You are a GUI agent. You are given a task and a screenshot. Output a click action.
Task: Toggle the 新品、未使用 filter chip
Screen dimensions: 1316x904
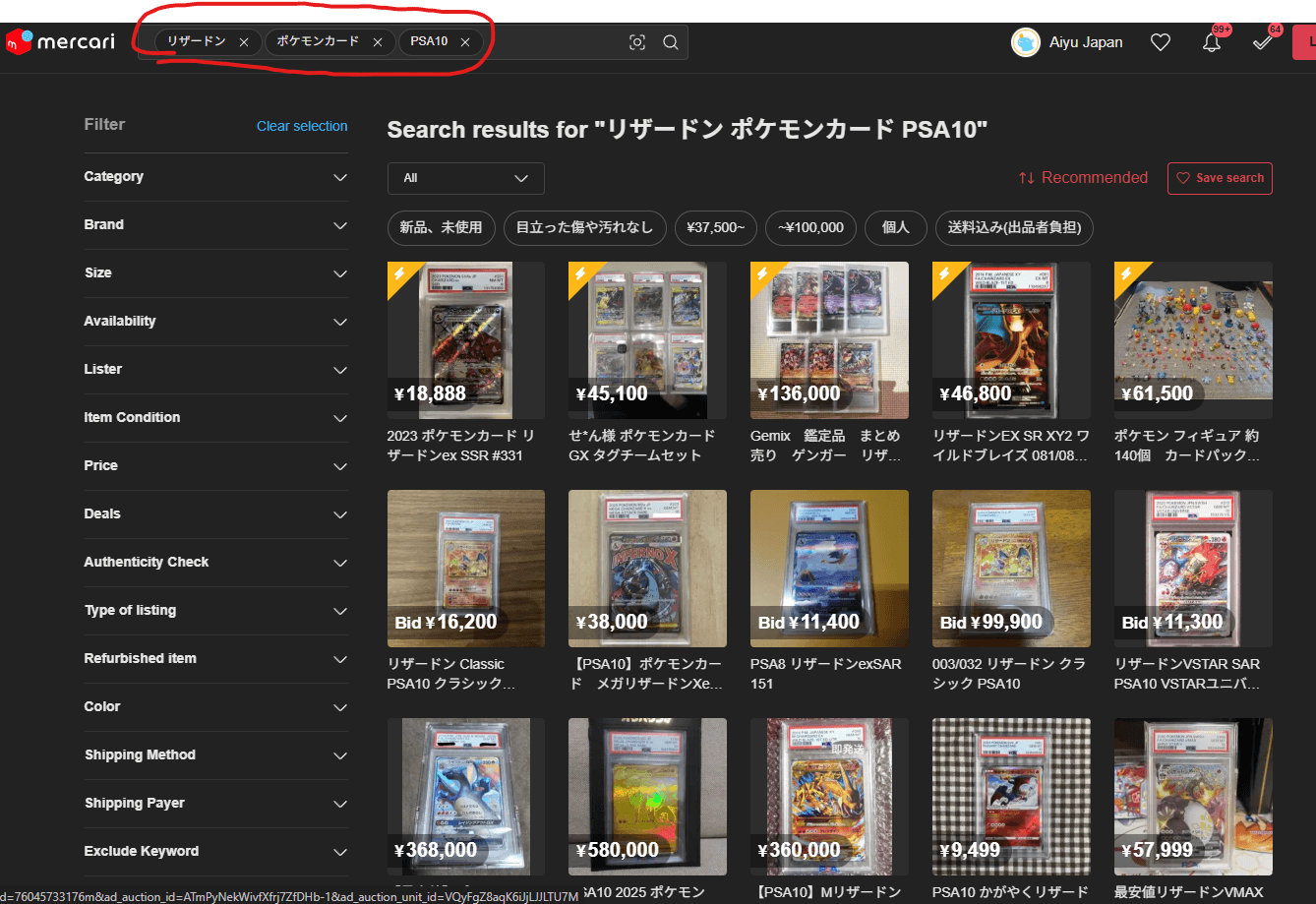click(441, 227)
